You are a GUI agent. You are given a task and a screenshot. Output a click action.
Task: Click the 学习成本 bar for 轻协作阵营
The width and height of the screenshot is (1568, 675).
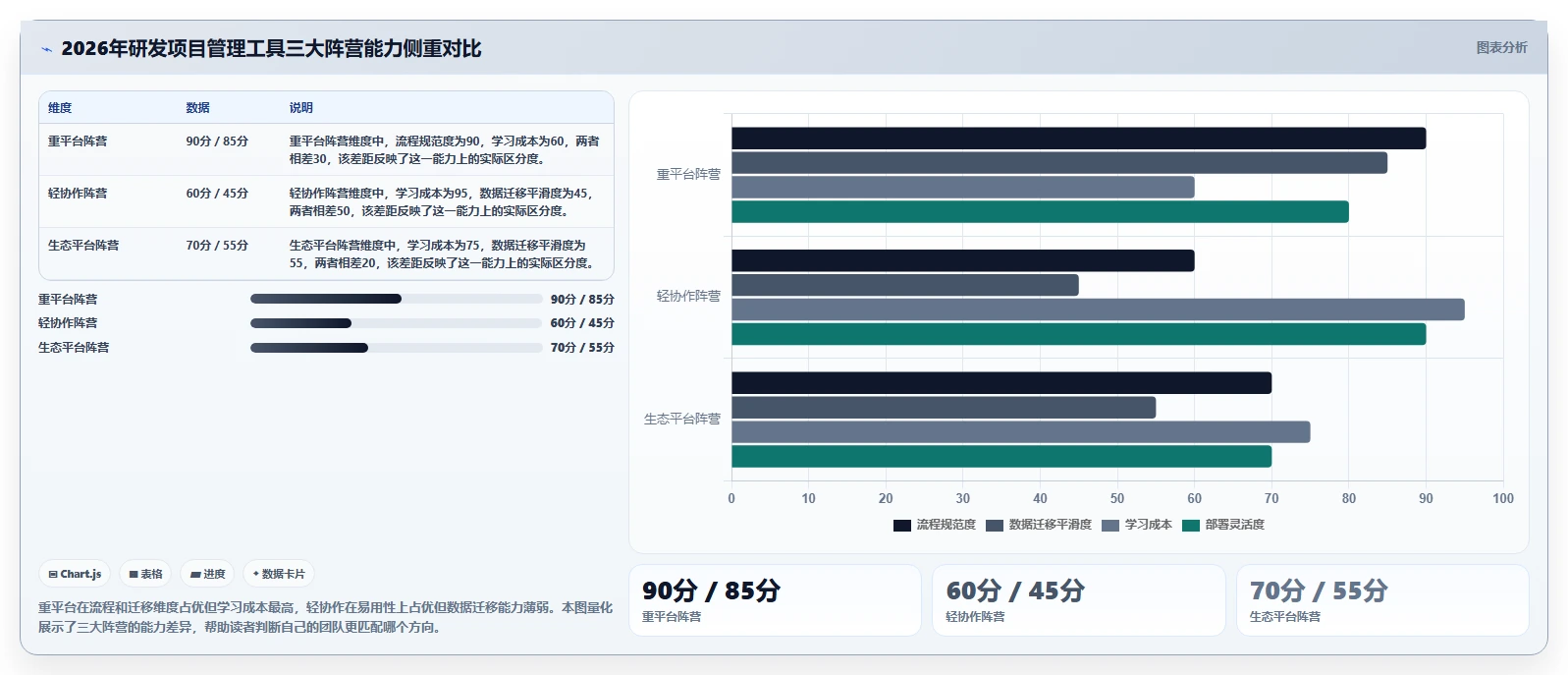tap(1098, 309)
